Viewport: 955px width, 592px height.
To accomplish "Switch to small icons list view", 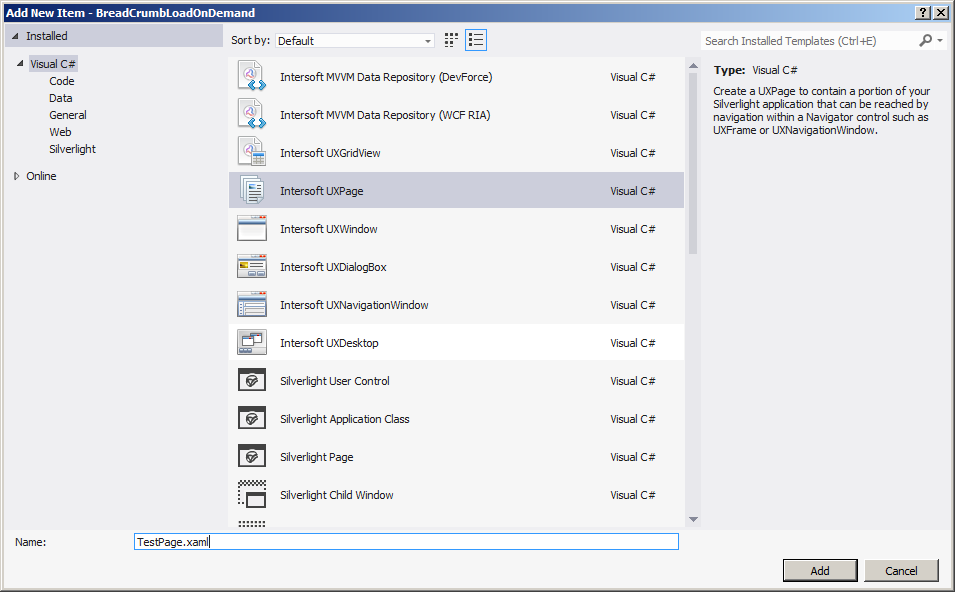I will click(476, 40).
